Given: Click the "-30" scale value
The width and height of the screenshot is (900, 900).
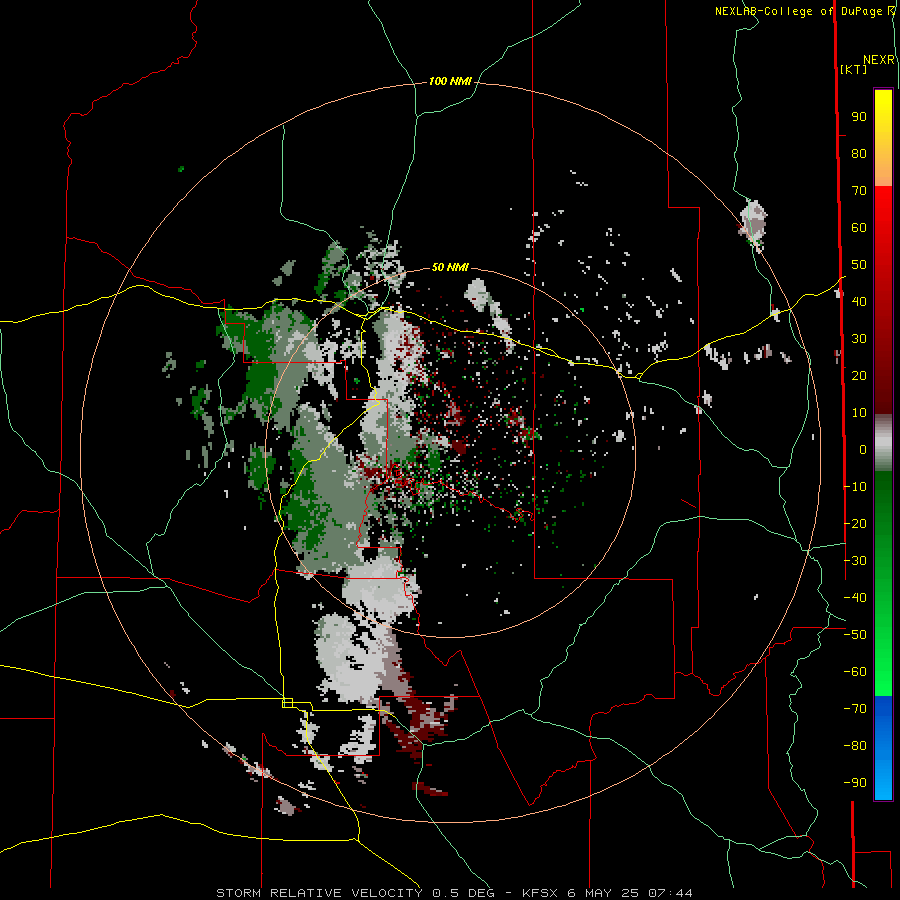Looking at the screenshot, I should [x=855, y=561].
